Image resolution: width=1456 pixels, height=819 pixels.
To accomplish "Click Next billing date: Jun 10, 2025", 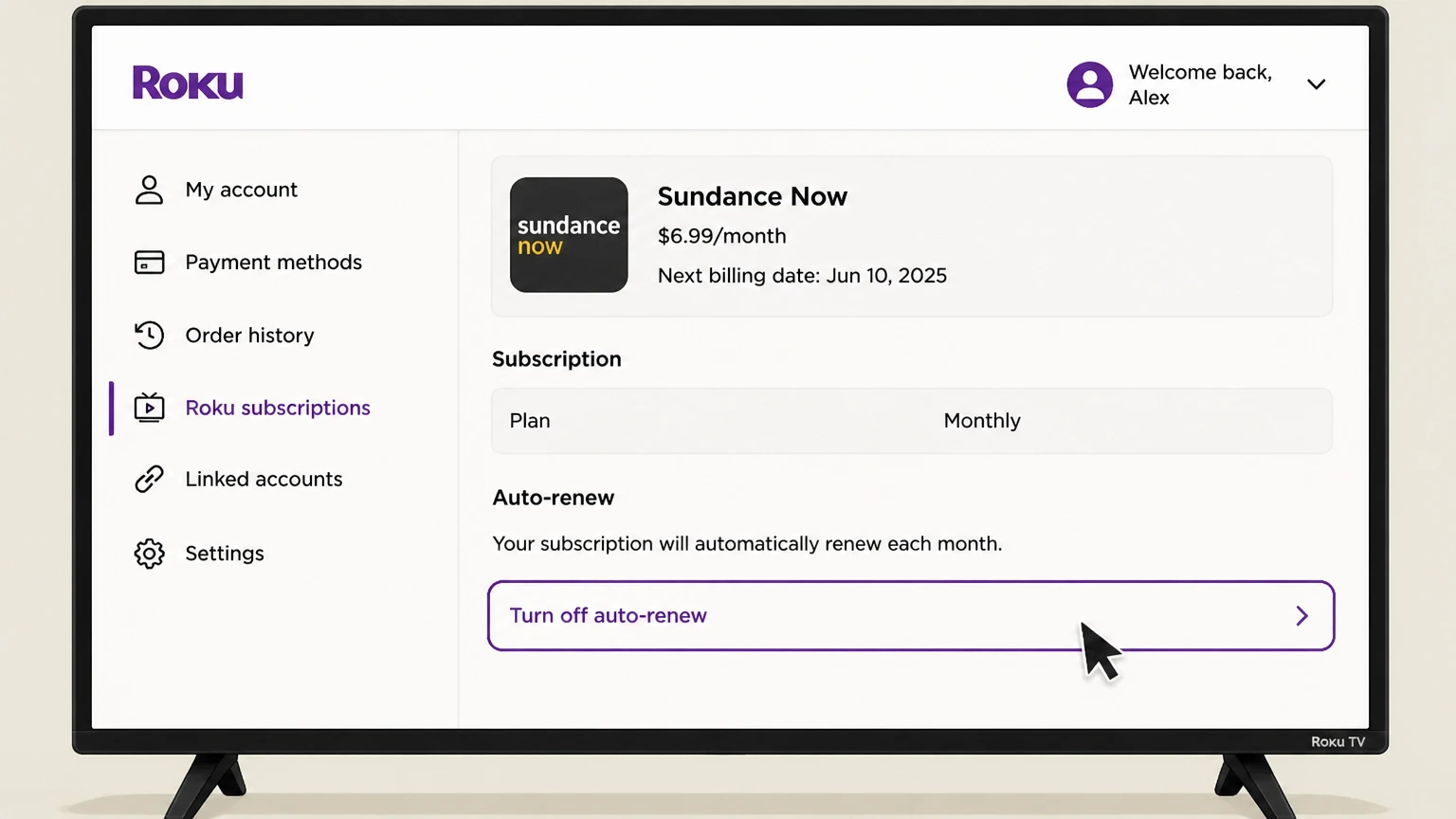I will pos(802,276).
